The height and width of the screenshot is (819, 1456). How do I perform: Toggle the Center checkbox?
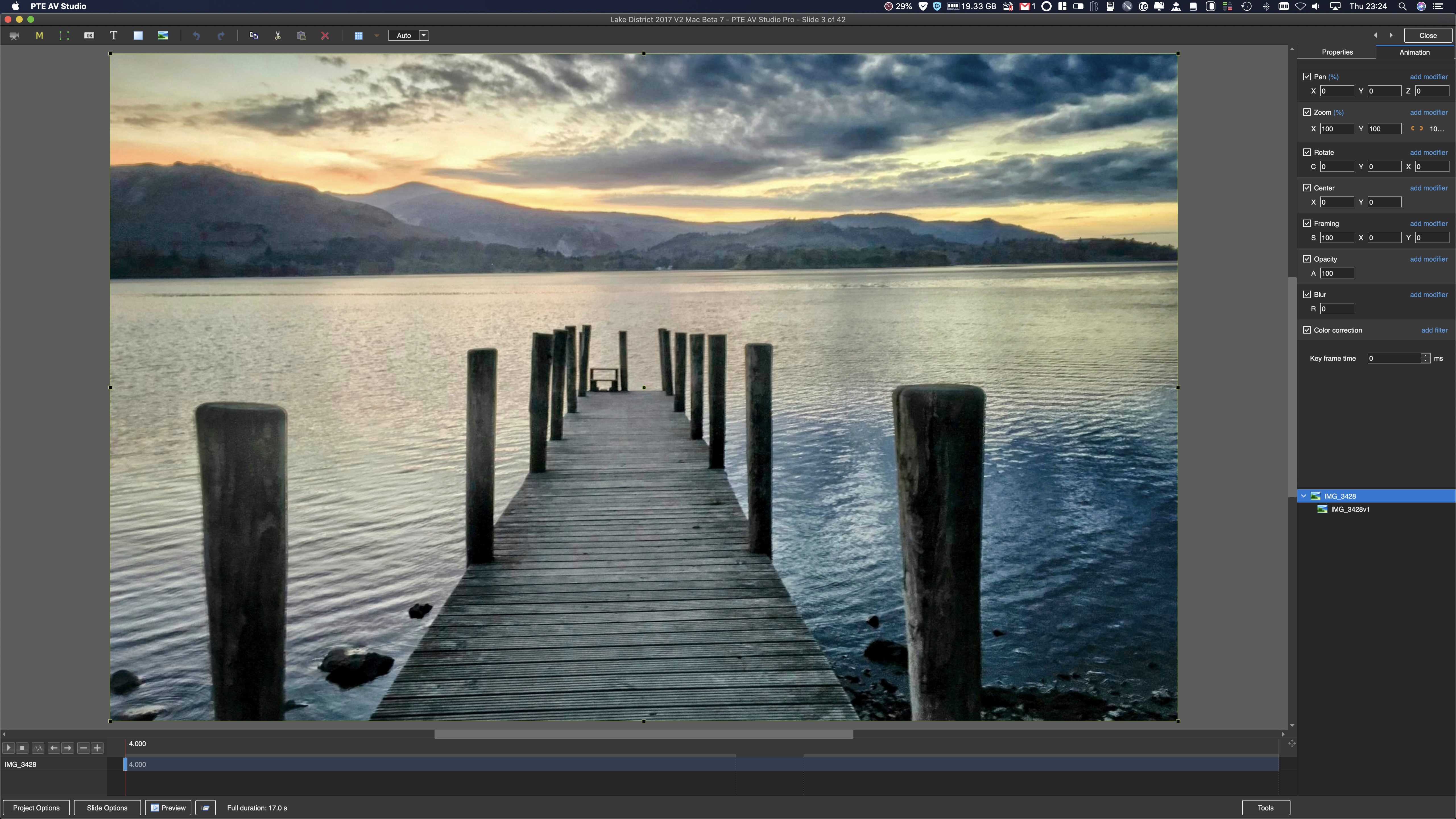[x=1307, y=188]
